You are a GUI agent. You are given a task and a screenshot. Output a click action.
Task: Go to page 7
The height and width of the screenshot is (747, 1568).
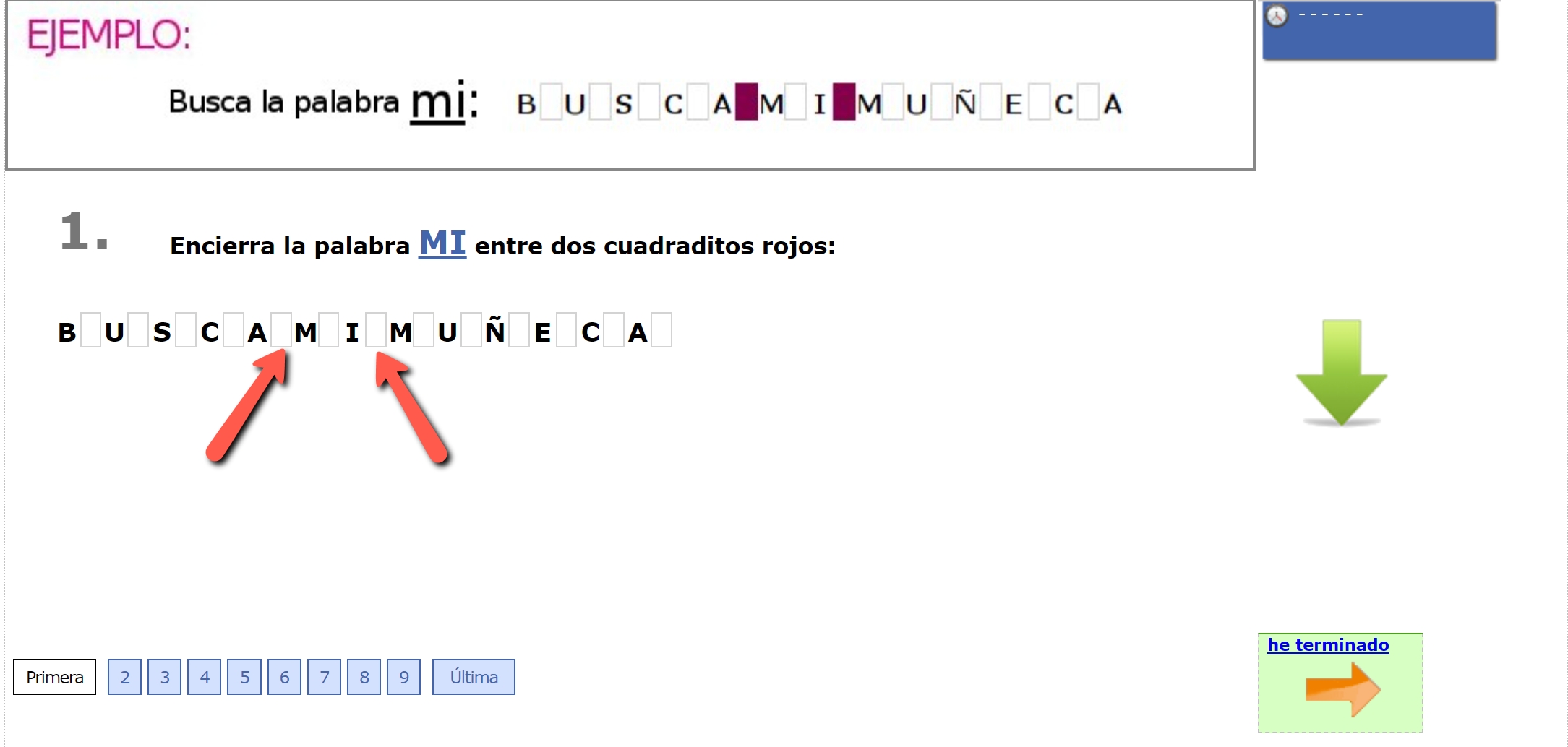pos(324,677)
